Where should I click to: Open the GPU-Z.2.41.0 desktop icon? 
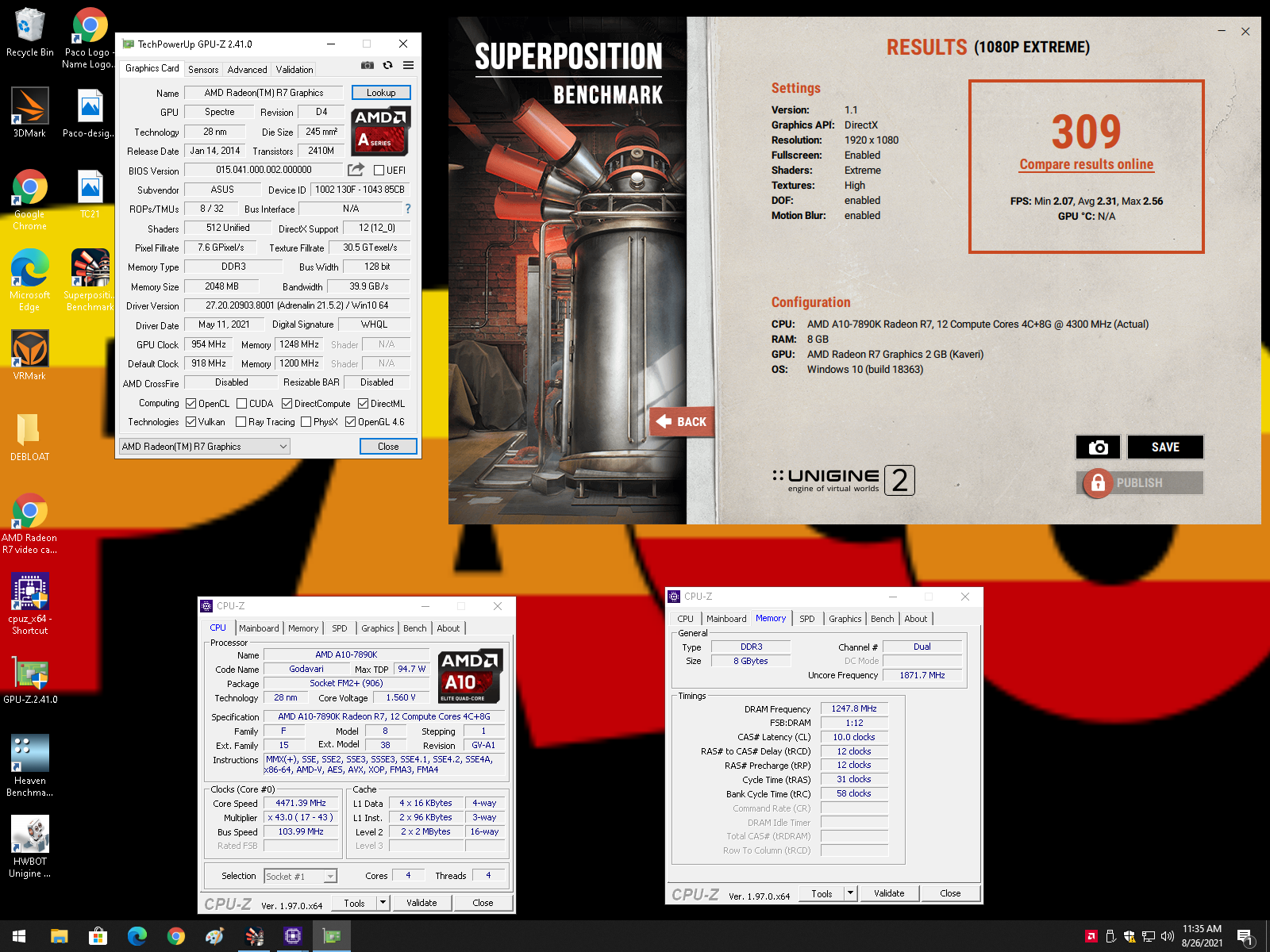point(29,681)
